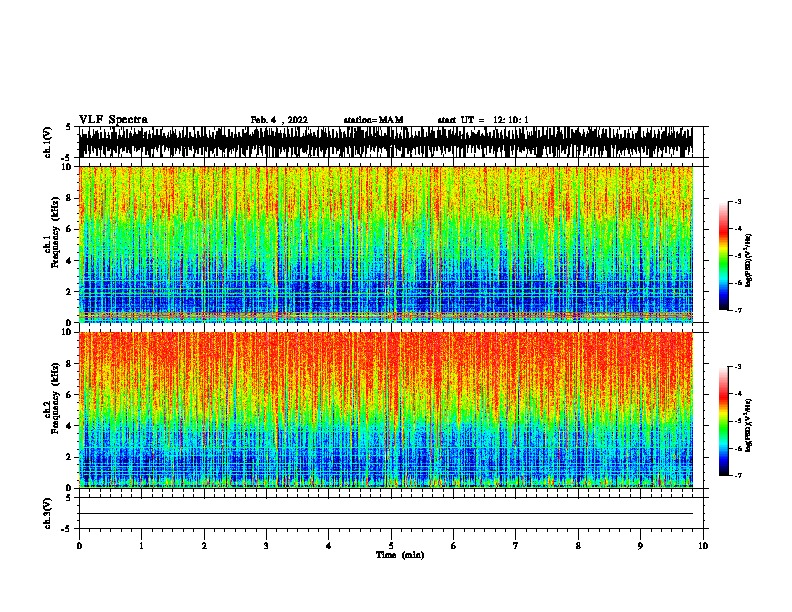Click the ch.1 black waveform strip
The height and width of the screenshot is (612, 792).
pos(385,142)
